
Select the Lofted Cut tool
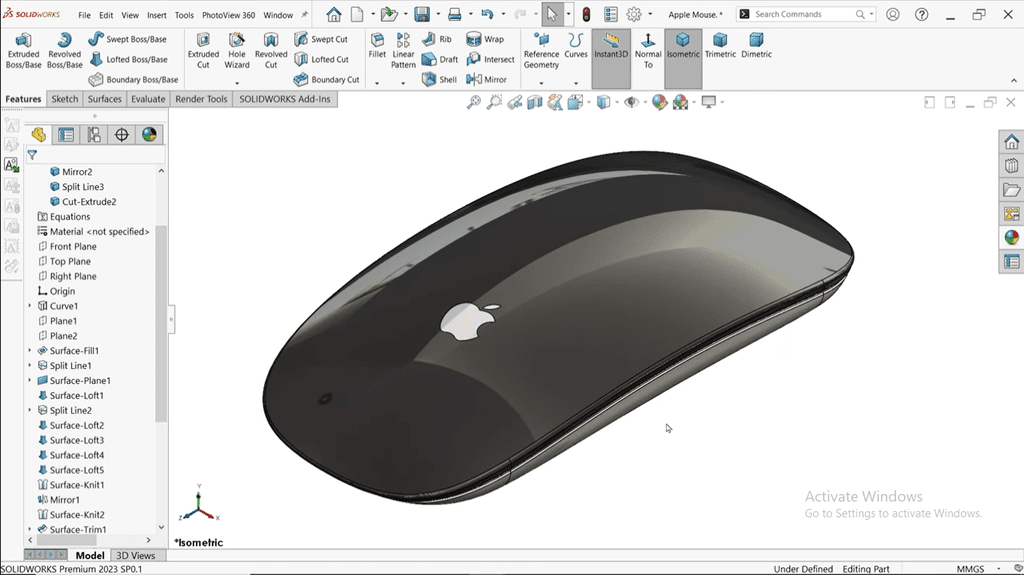click(321, 59)
